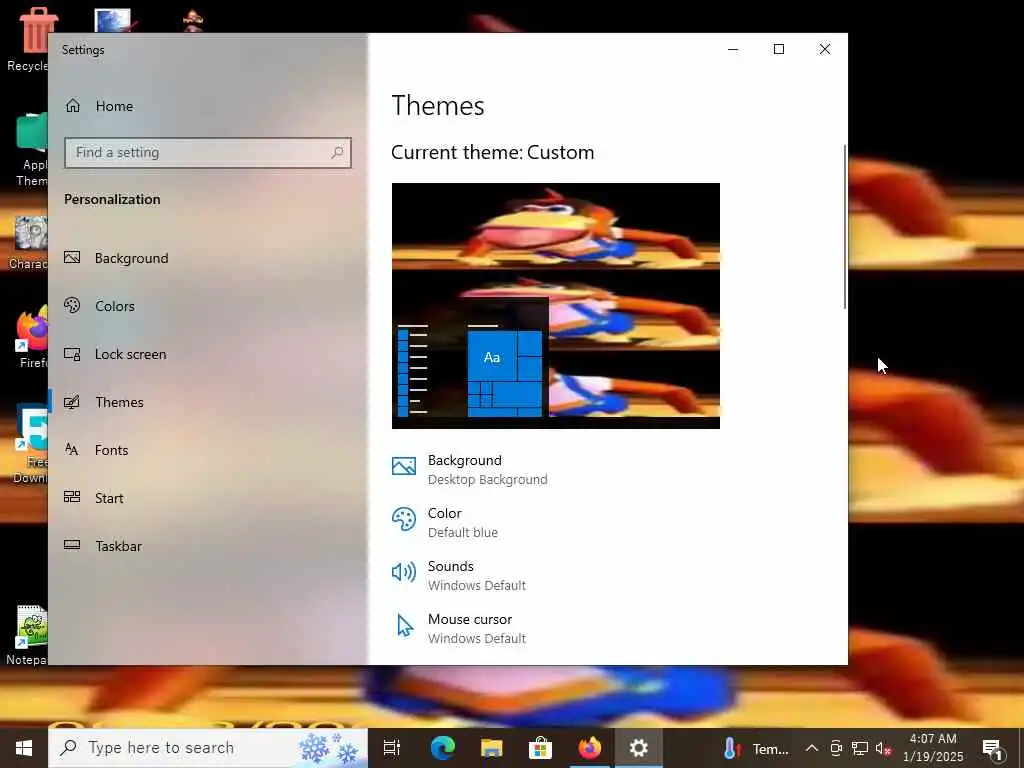Screen dimensions: 1024x768
Task: Open Task View from the taskbar
Action: click(392, 748)
